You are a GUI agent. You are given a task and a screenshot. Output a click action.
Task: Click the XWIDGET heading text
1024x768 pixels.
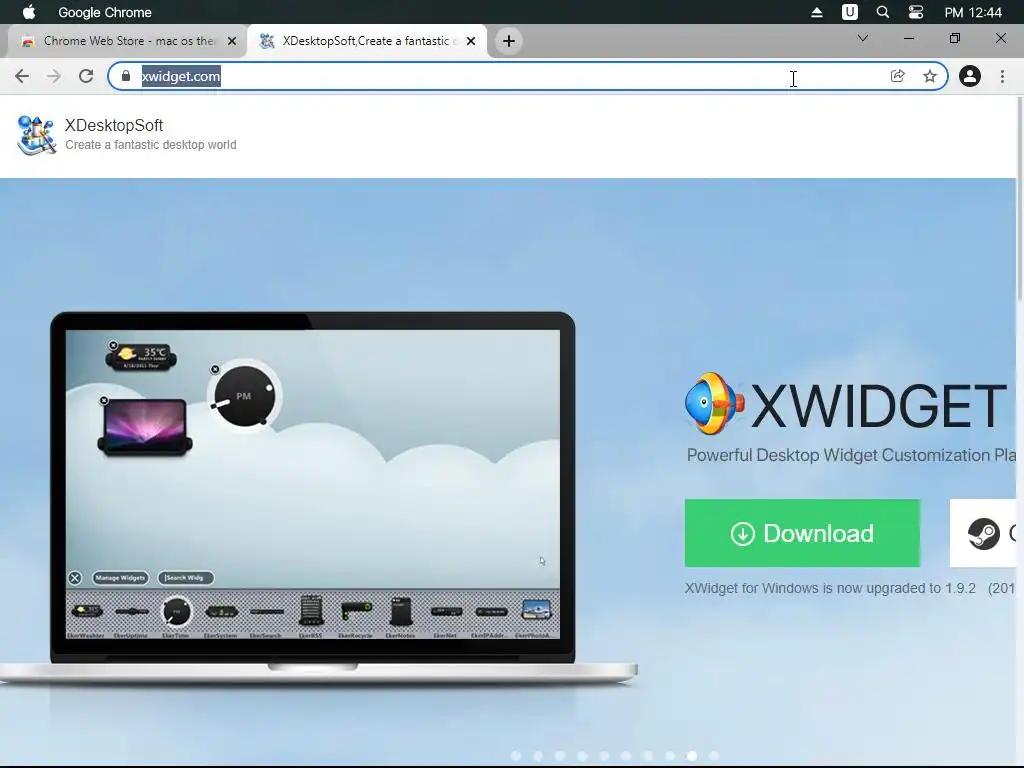point(880,406)
